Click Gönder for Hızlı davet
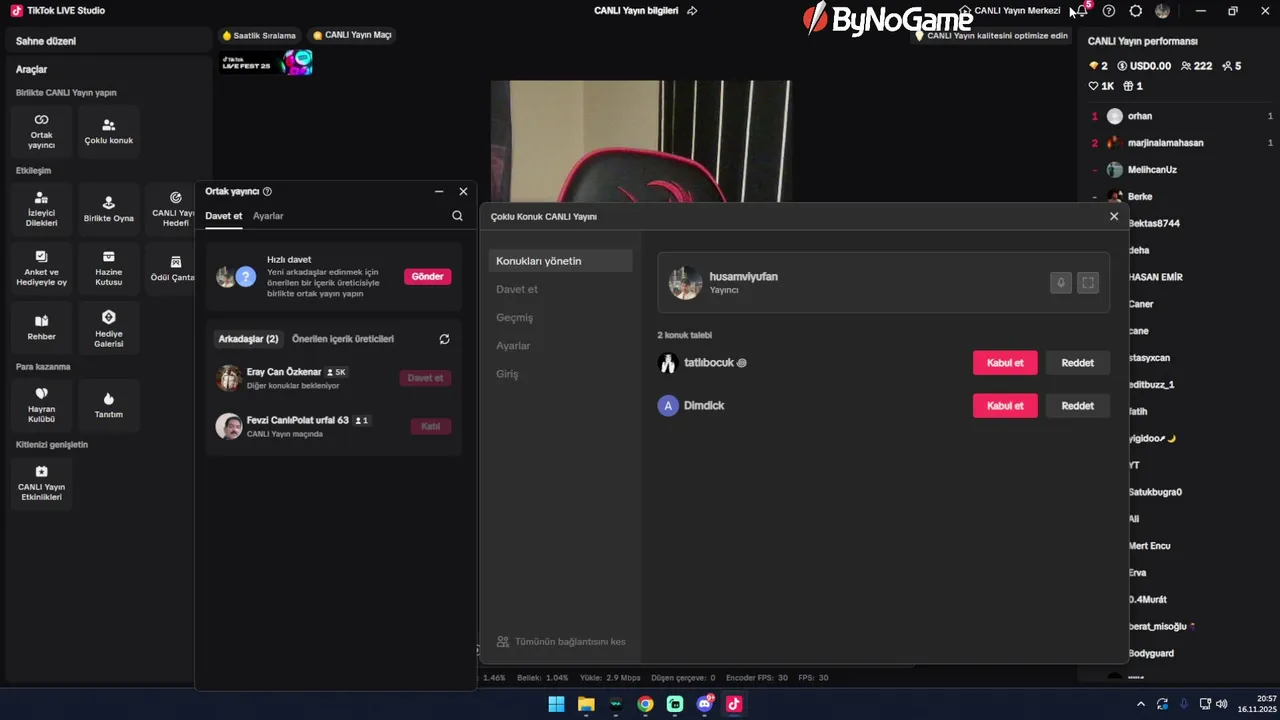The image size is (1280, 720). (427, 276)
